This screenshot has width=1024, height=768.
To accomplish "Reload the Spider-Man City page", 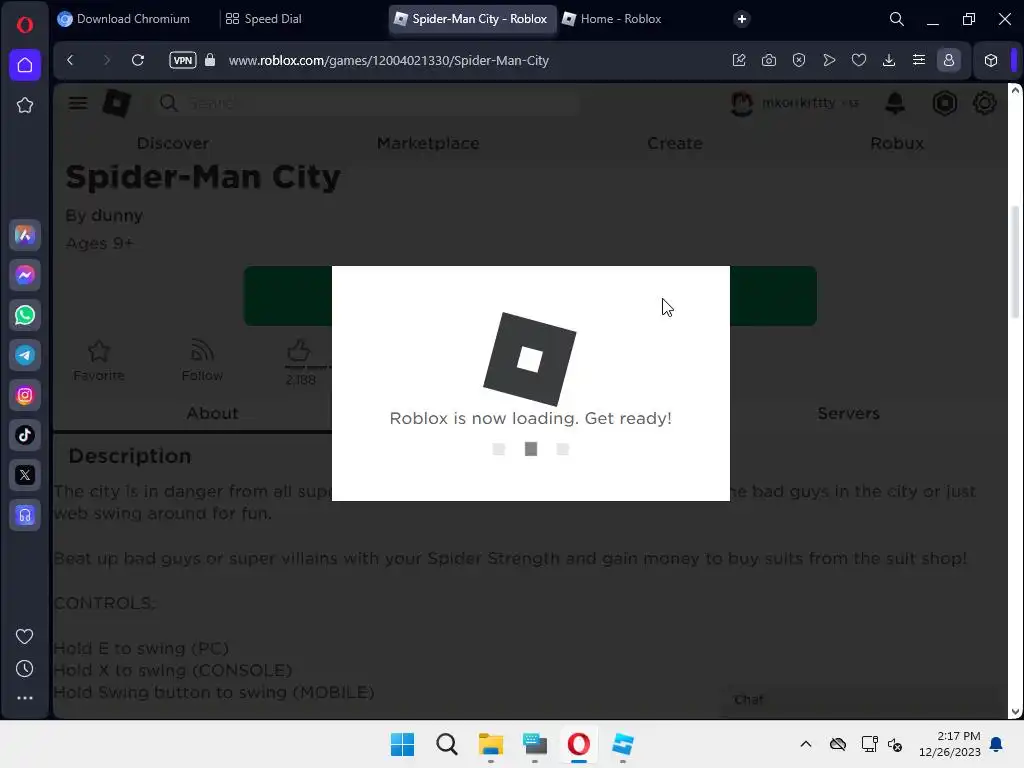I will pos(138,60).
